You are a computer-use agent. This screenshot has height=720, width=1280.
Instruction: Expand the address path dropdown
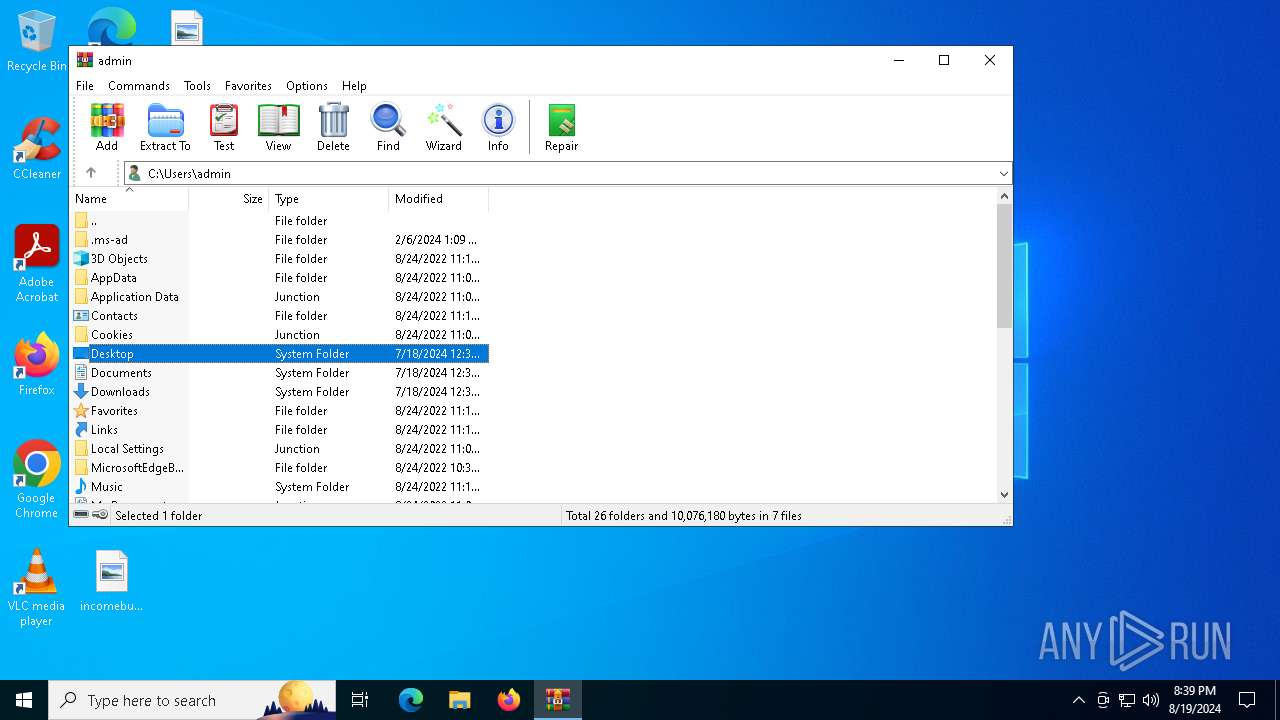point(1004,174)
